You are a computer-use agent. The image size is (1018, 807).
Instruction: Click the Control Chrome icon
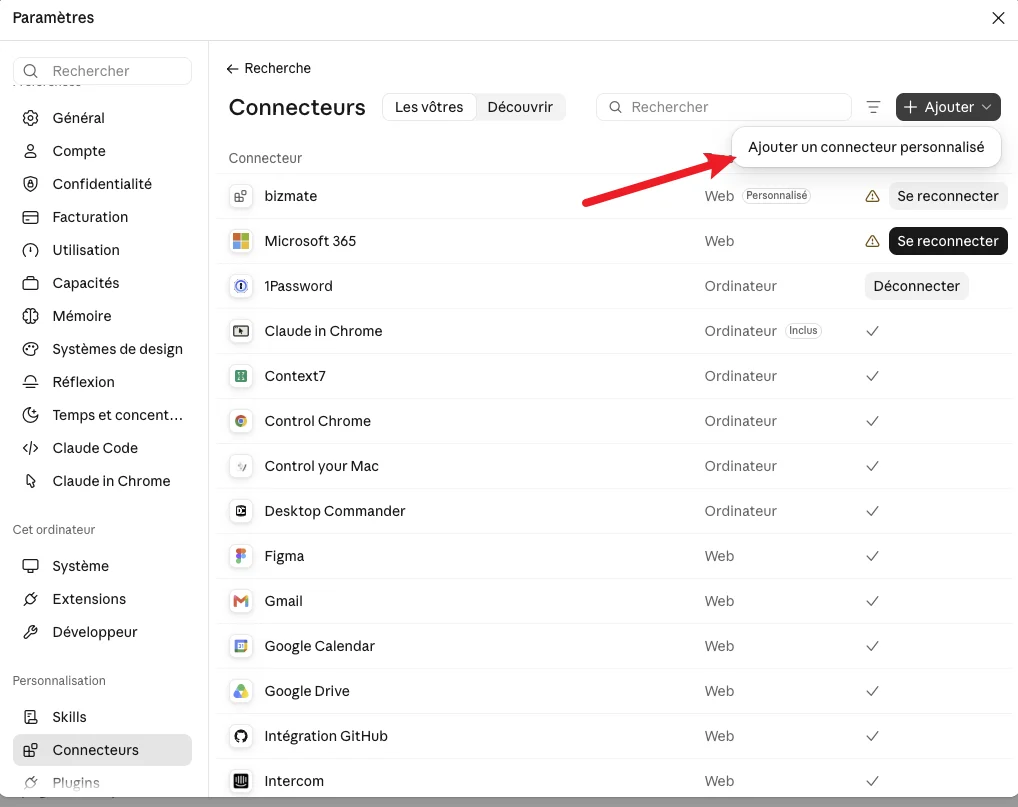241,421
